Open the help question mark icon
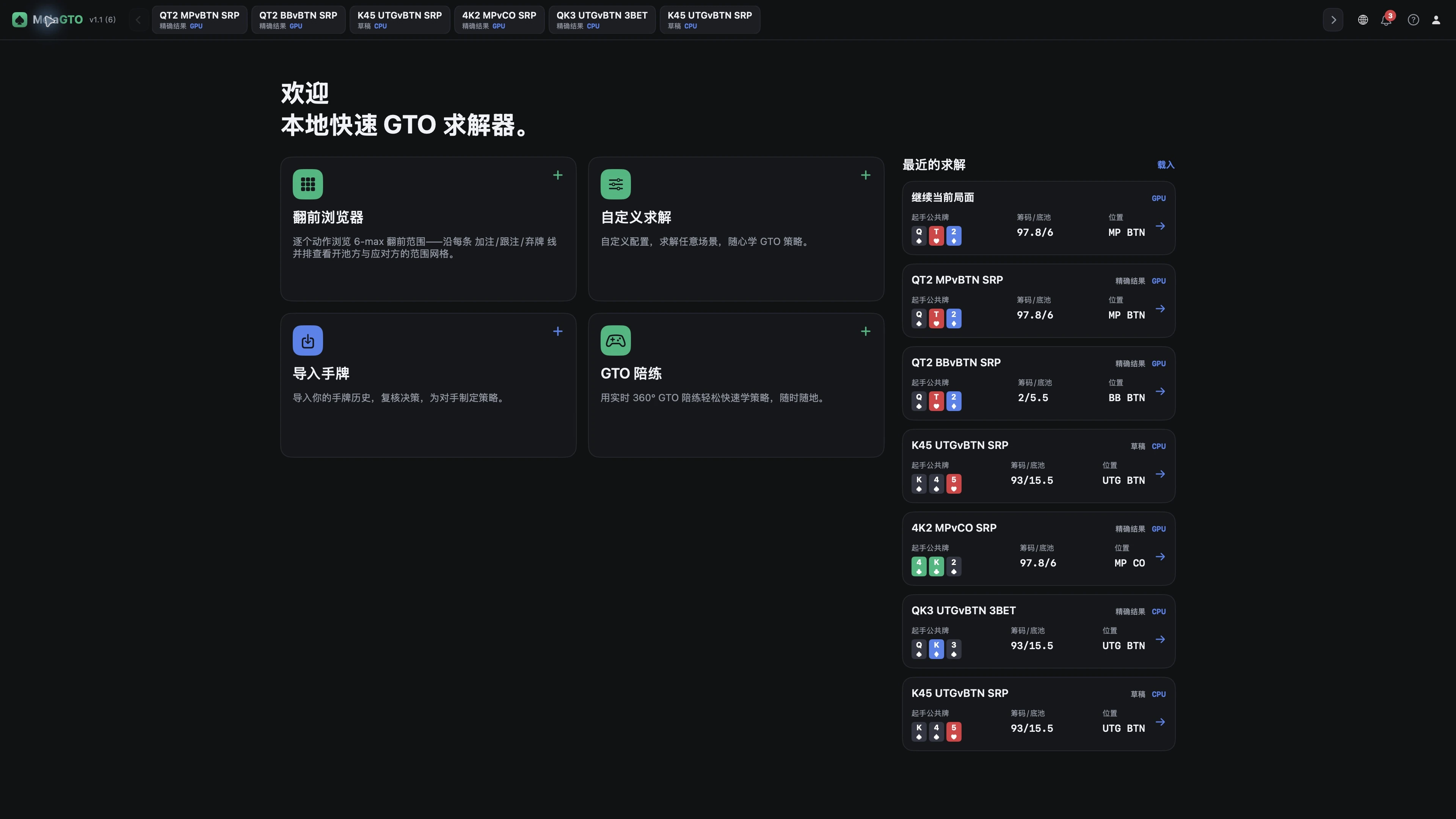The height and width of the screenshot is (819, 1456). point(1413,20)
